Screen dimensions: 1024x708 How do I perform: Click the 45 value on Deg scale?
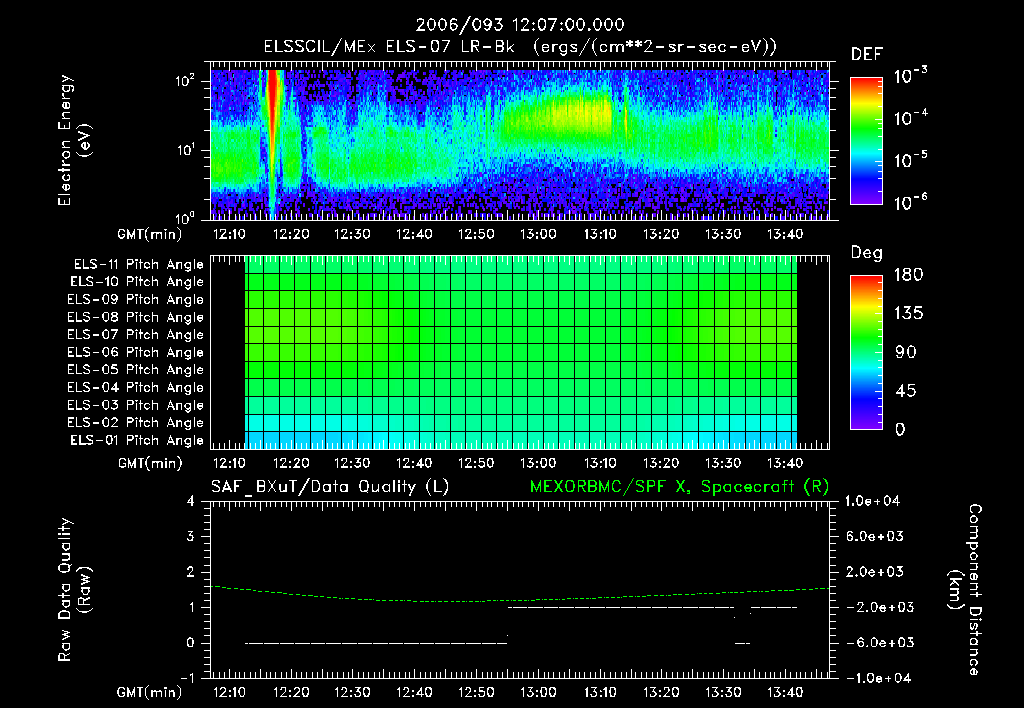pyautogui.click(x=906, y=391)
